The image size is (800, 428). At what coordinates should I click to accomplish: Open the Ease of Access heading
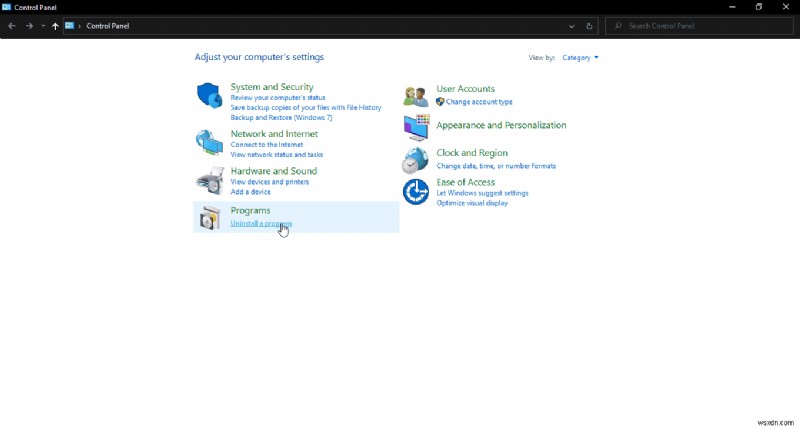pyautogui.click(x=465, y=182)
